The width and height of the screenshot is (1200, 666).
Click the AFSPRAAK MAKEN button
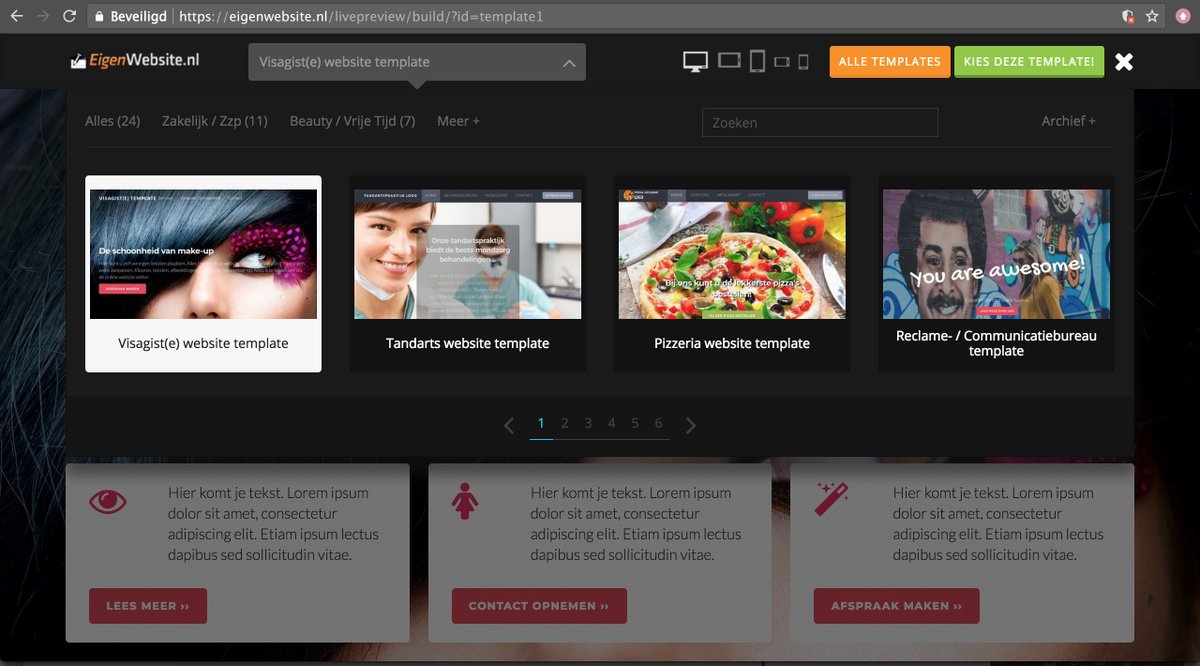point(897,606)
